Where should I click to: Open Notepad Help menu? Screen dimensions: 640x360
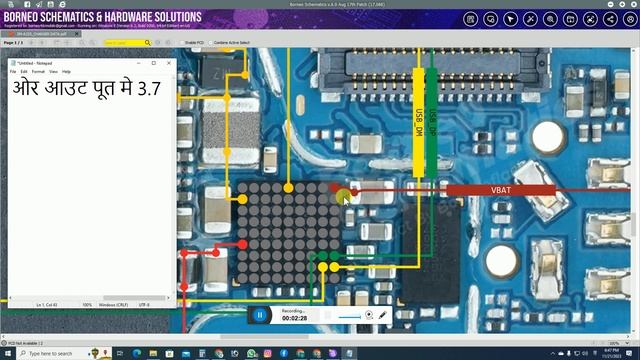pyautogui.click(x=67, y=71)
